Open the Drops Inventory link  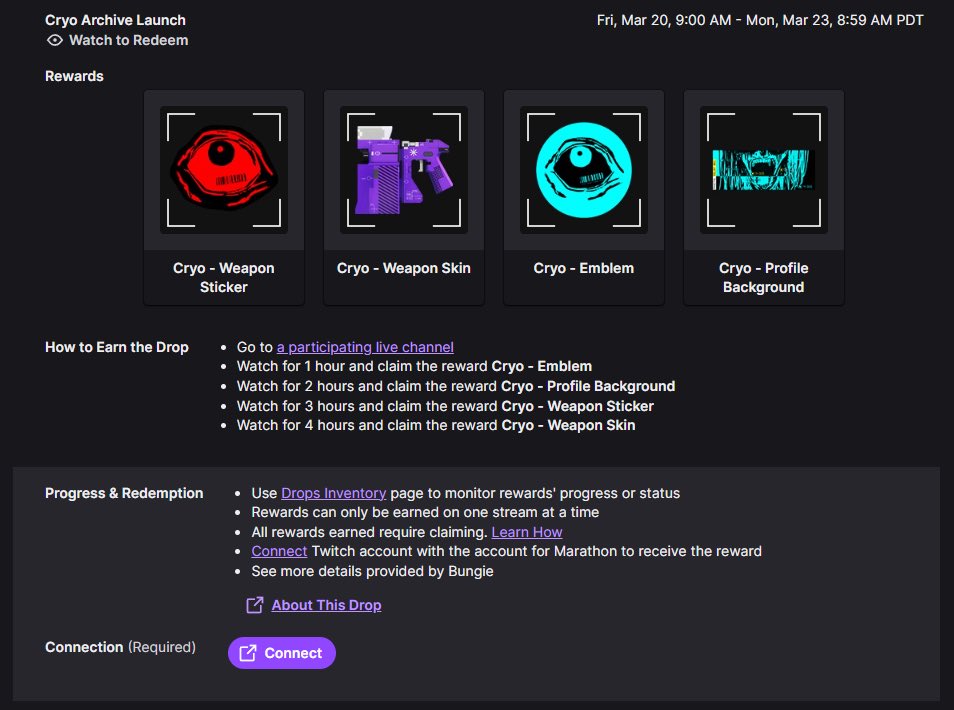click(333, 493)
